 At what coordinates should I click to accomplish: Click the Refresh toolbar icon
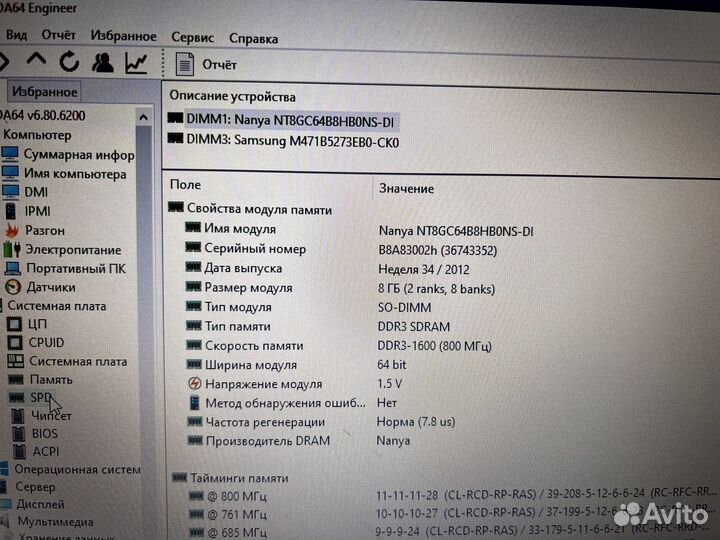[69, 62]
